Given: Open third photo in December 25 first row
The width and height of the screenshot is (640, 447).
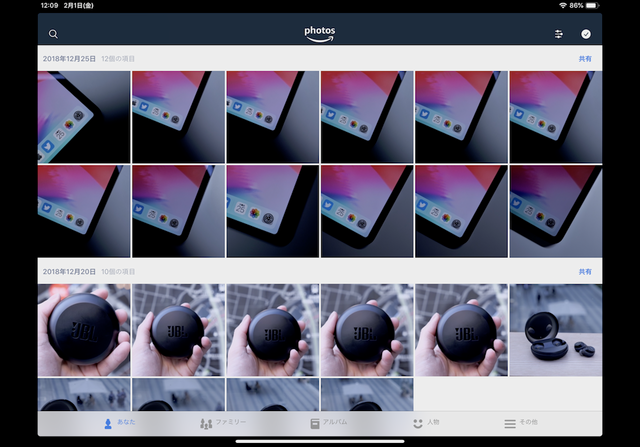Looking at the screenshot, I should pos(273,117).
